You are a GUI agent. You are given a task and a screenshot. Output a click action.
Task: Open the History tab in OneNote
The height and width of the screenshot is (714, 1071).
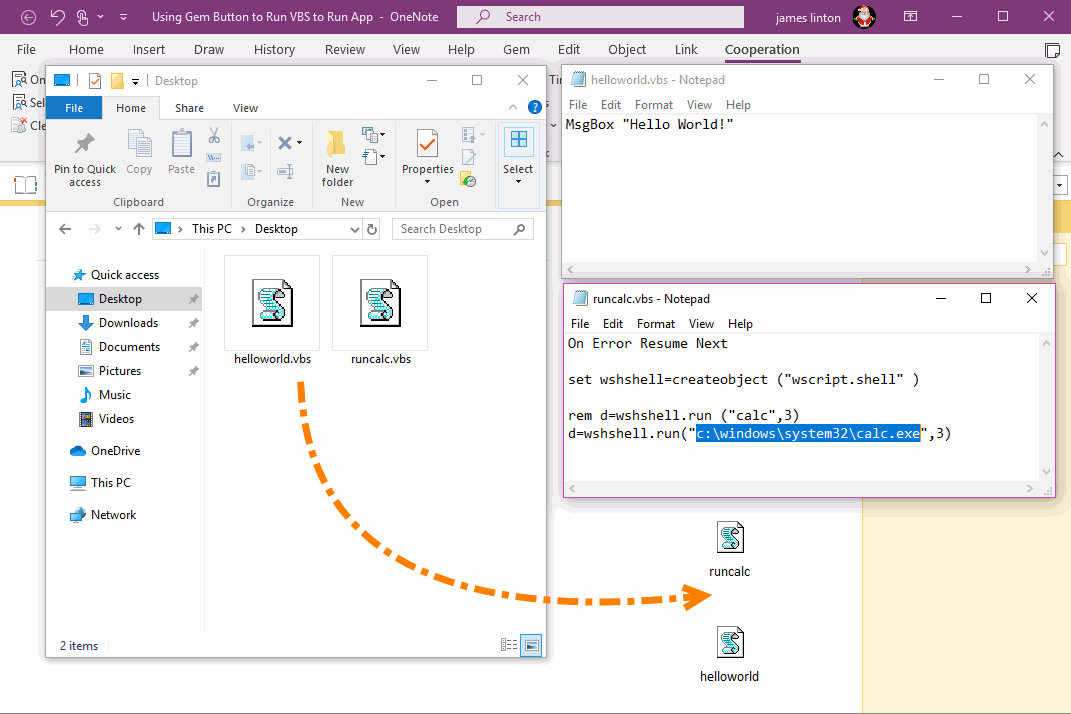tap(274, 49)
